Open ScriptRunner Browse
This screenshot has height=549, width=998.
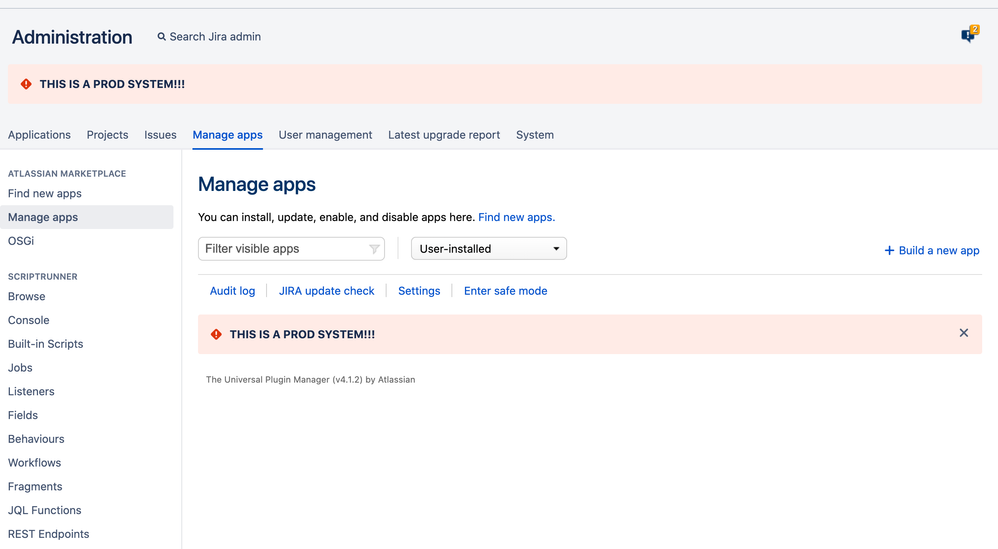(x=27, y=296)
